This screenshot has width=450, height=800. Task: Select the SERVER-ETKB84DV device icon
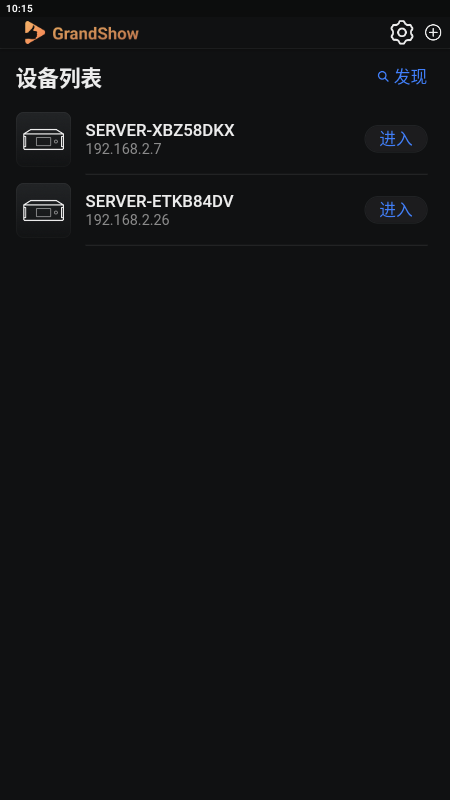tap(43, 210)
